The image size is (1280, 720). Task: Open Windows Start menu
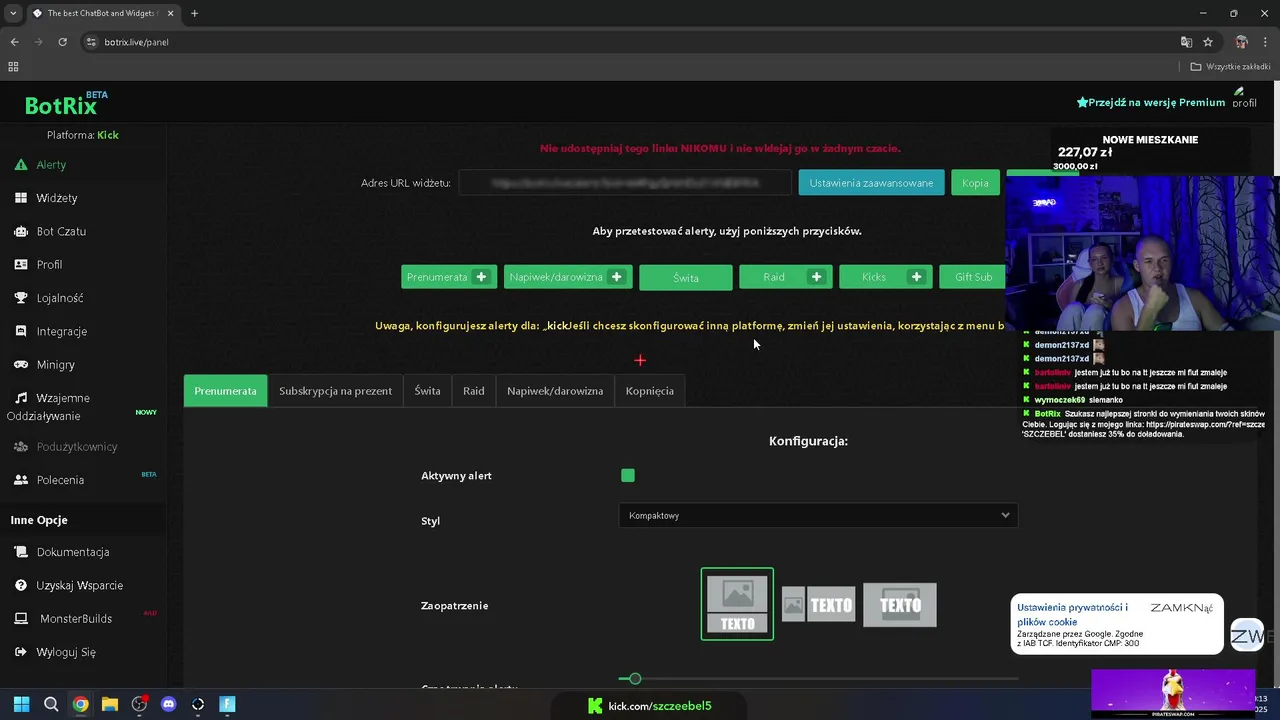click(21, 704)
